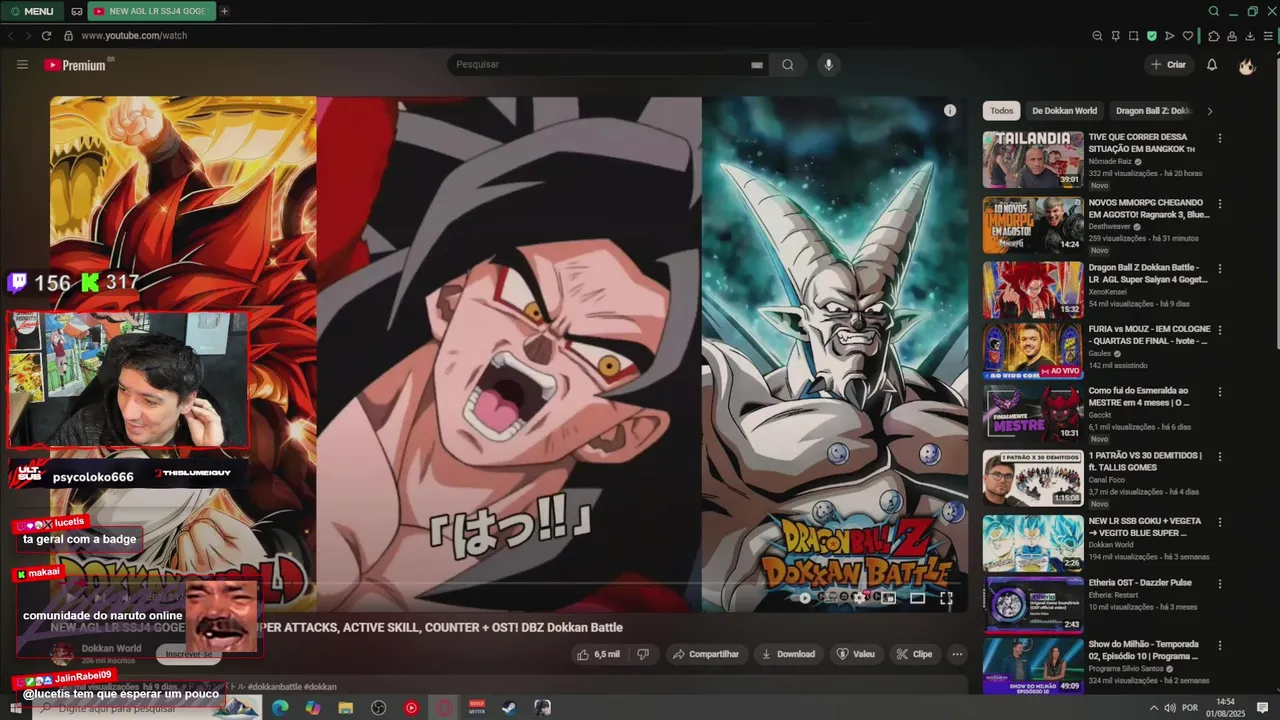Expand filter chips with right chevron
The height and width of the screenshot is (720, 1280).
[1210, 111]
